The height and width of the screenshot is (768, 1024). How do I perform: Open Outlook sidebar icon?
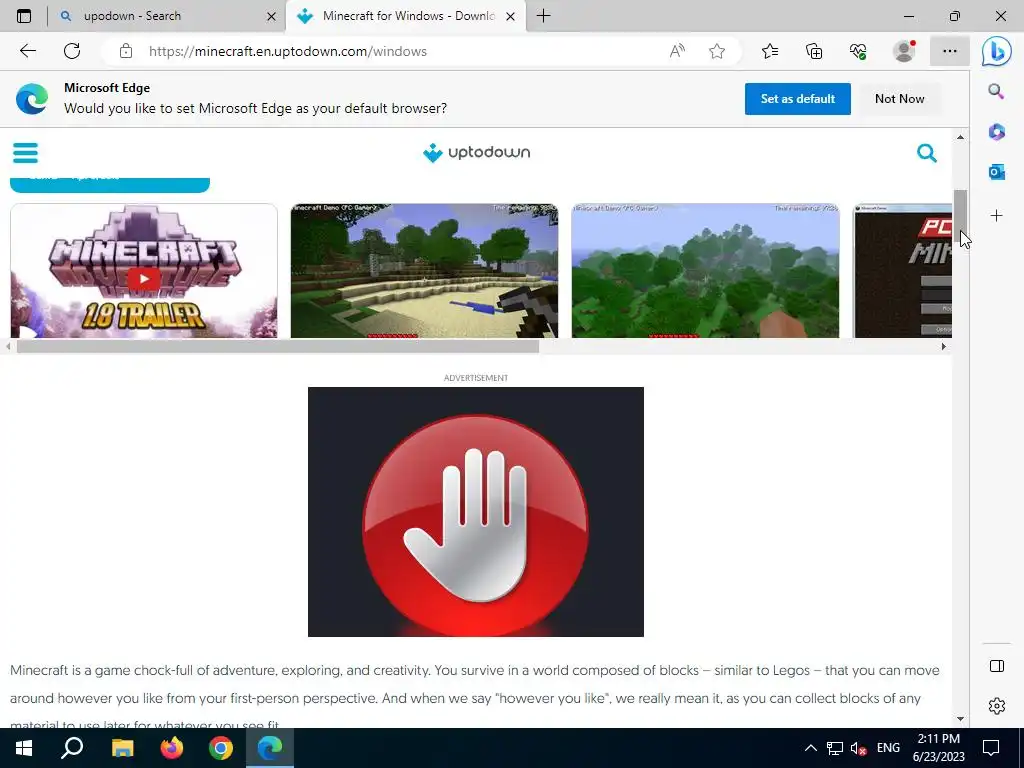[x=996, y=172]
